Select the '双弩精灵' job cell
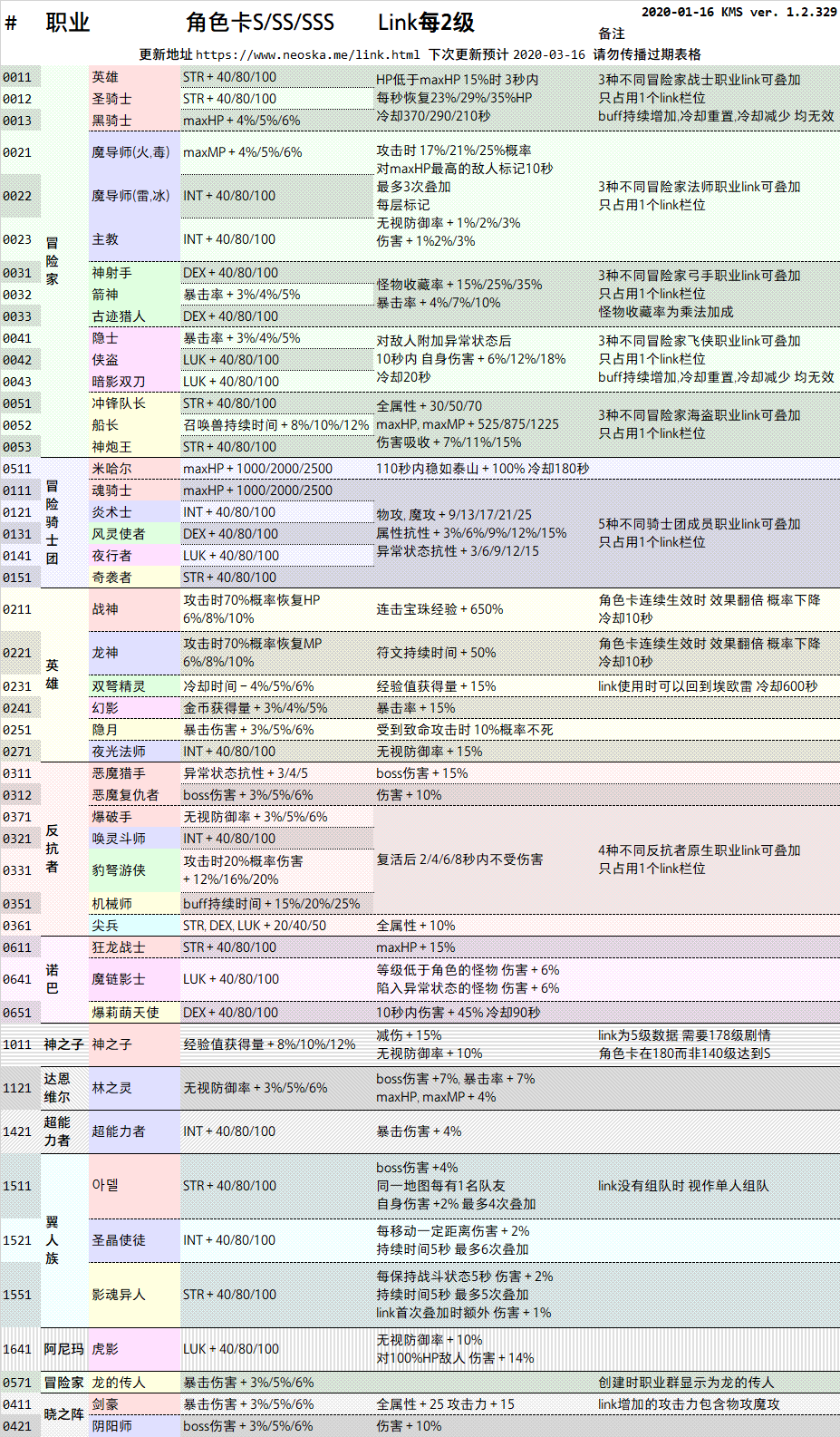The height and width of the screenshot is (1437, 840). pos(134,686)
